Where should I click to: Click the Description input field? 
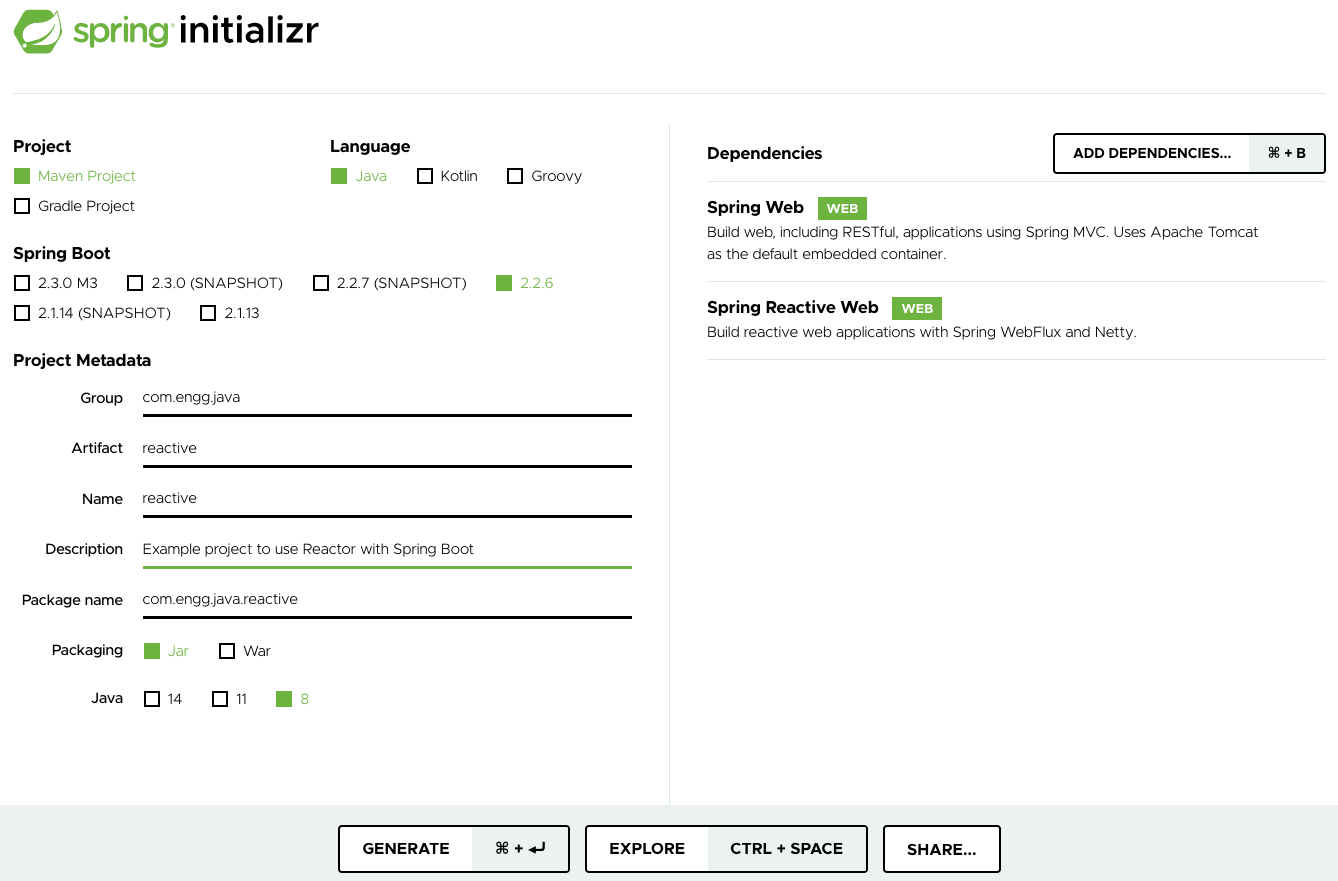click(x=386, y=548)
